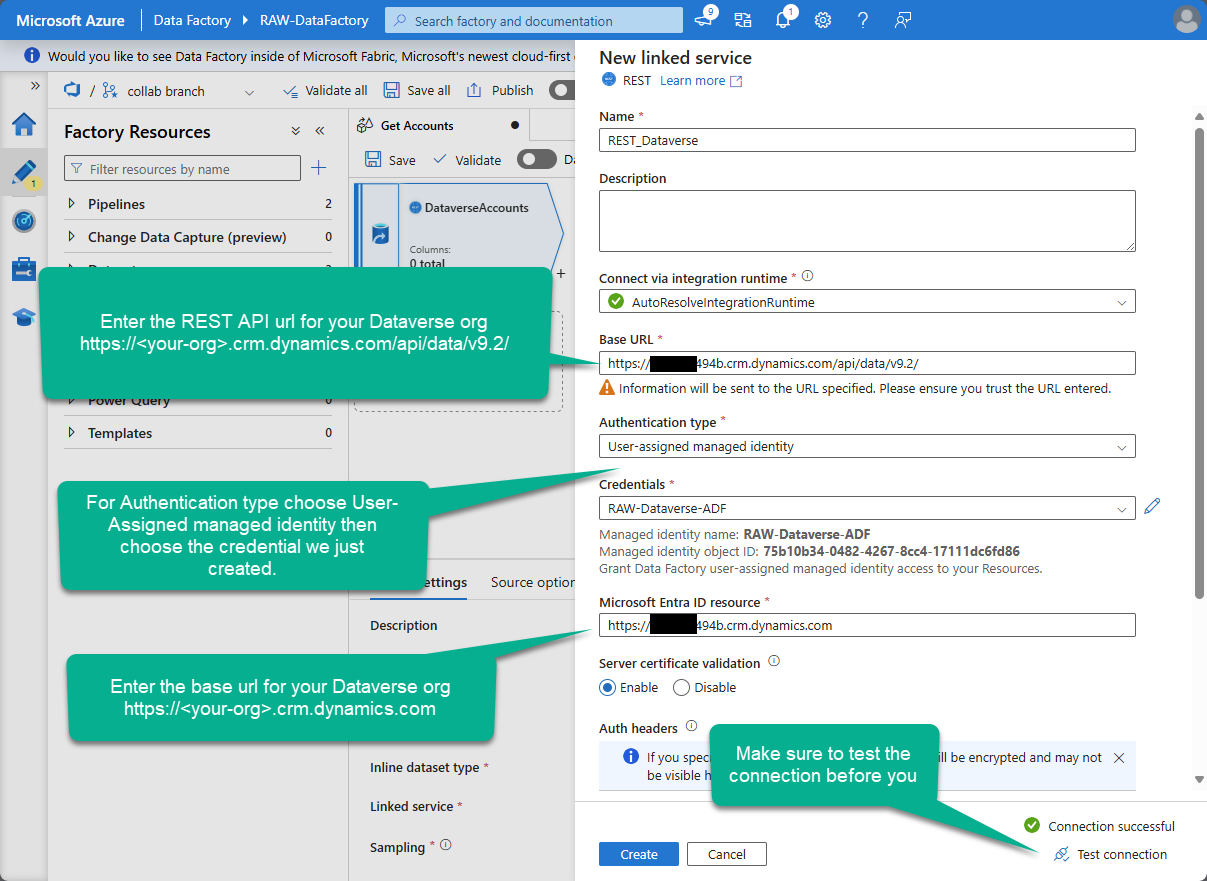The image size is (1207, 881).
Task: Click RAW-DataFactory in breadcrumb
Action: coord(314,20)
